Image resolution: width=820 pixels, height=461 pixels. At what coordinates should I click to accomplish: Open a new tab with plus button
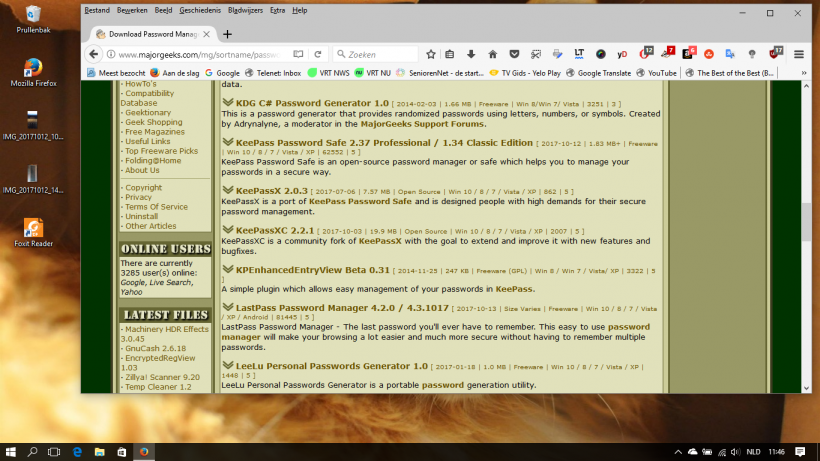click(x=227, y=34)
